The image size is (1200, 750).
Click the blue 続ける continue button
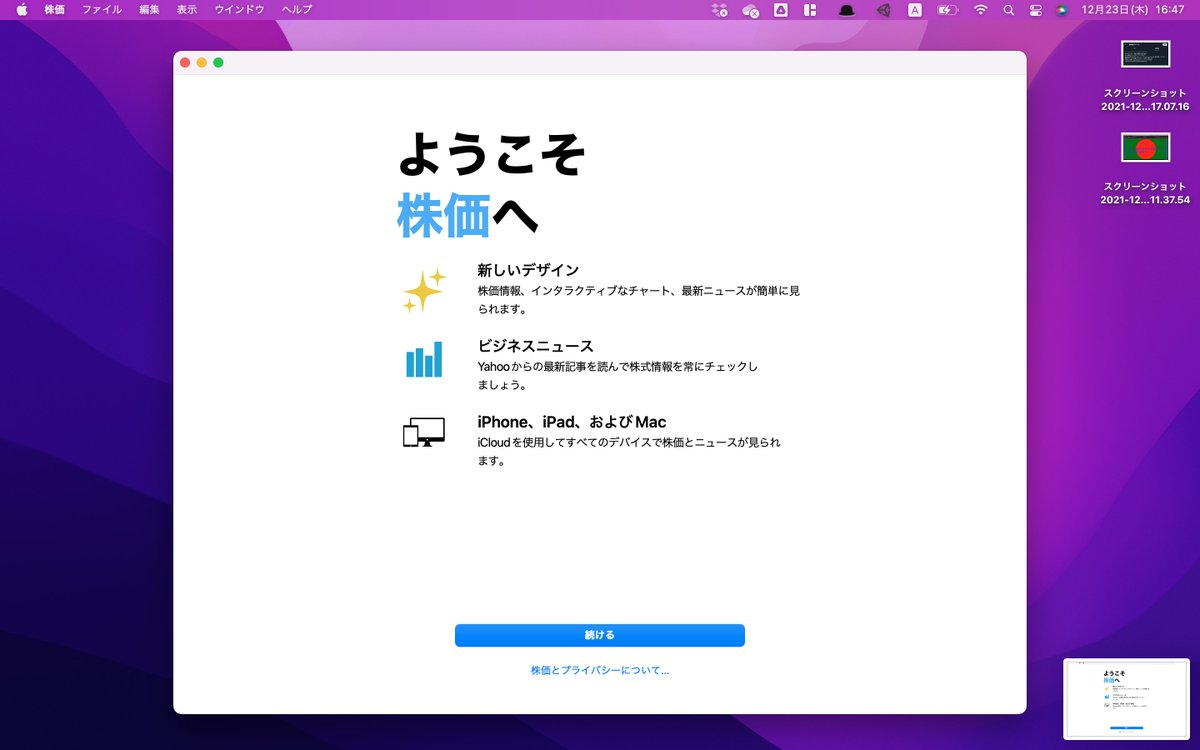[600, 635]
